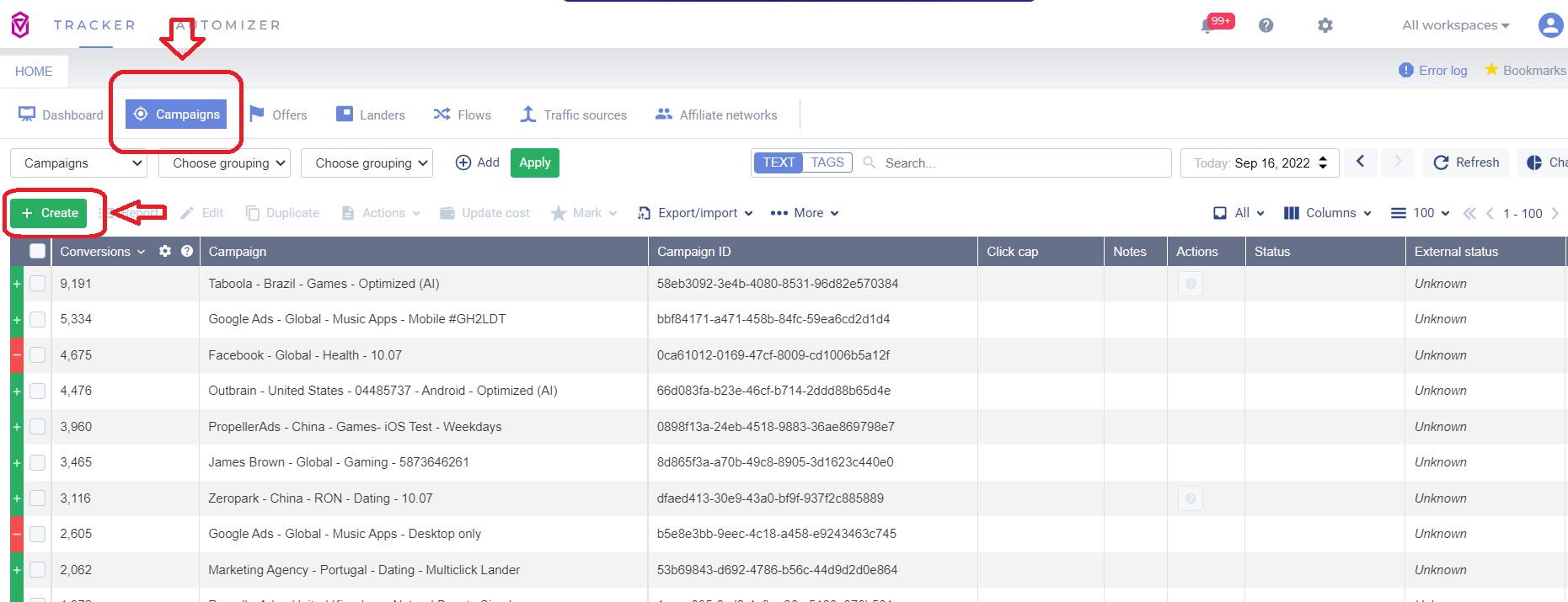The height and width of the screenshot is (602, 1568).
Task: Expand Taboola Brazil Games row plus icon
Action: 16,284
